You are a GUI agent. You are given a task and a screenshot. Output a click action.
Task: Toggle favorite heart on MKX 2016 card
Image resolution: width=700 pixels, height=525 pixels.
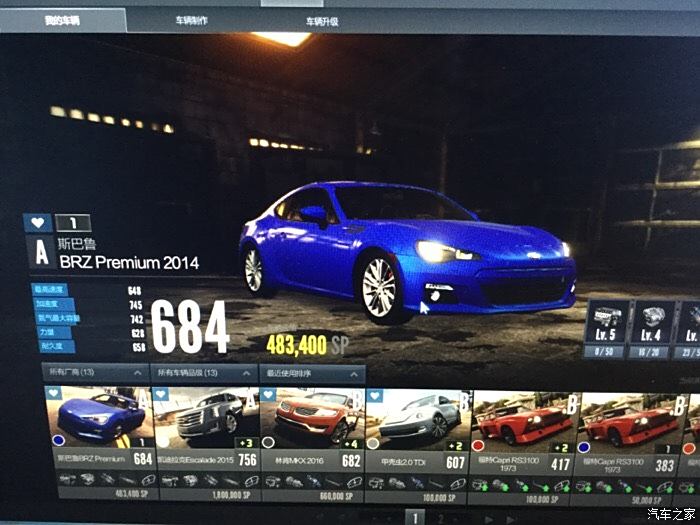267,395
